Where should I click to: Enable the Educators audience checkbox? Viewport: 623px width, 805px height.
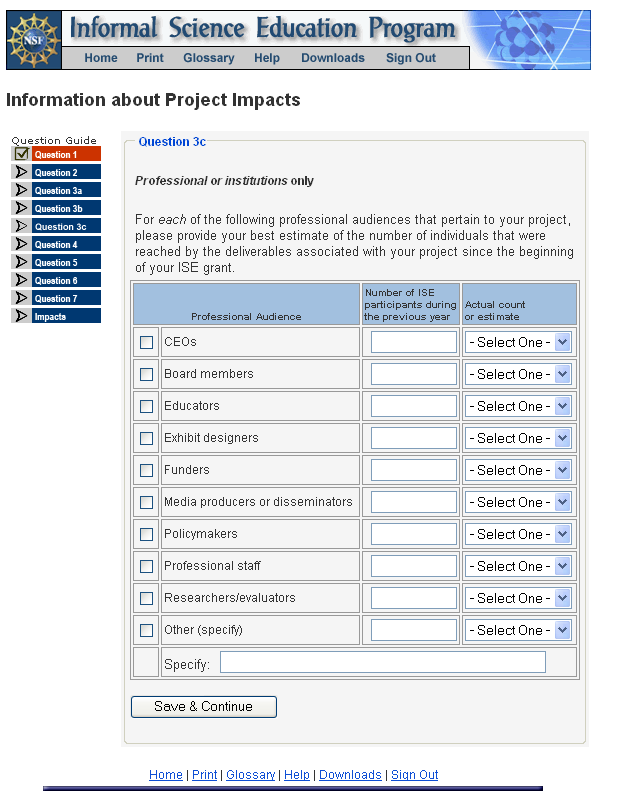(147, 406)
